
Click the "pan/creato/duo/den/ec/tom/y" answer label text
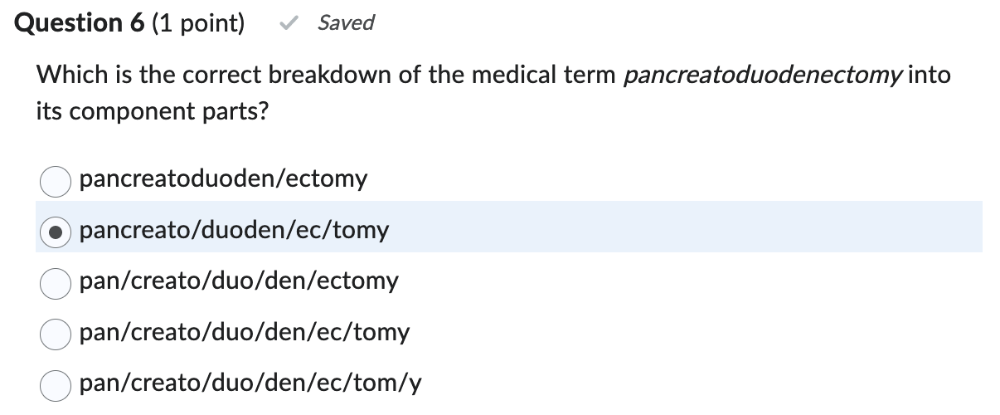pyautogui.click(x=250, y=384)
